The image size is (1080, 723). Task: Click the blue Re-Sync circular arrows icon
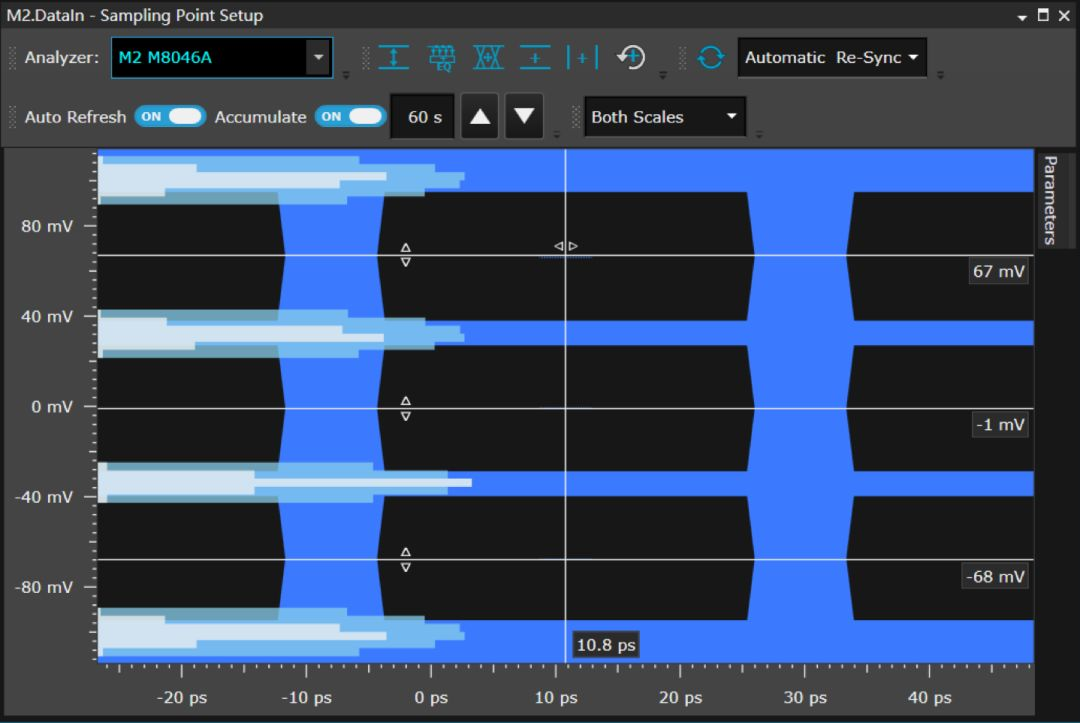tap(711, 57)
